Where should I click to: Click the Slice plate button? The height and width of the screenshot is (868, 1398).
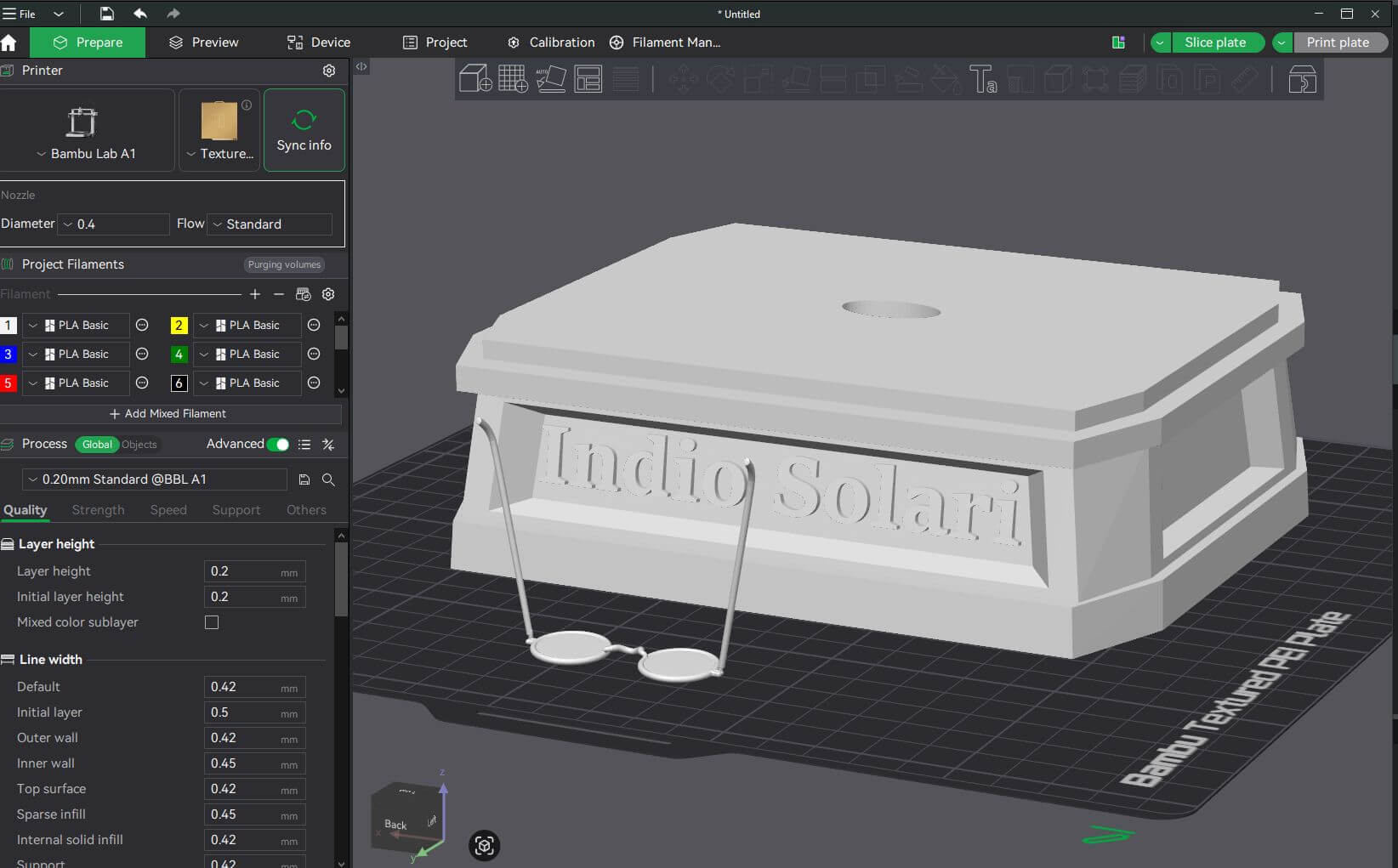click(1216, 43)
